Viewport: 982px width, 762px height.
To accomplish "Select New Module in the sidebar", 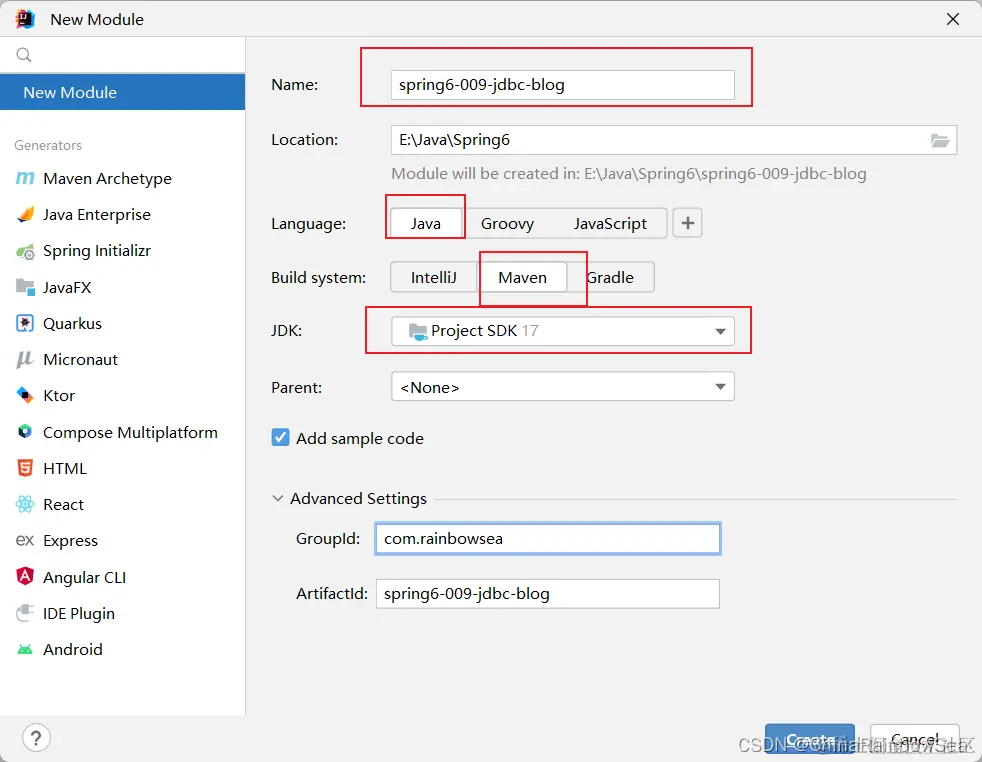I will pos(123,92).
